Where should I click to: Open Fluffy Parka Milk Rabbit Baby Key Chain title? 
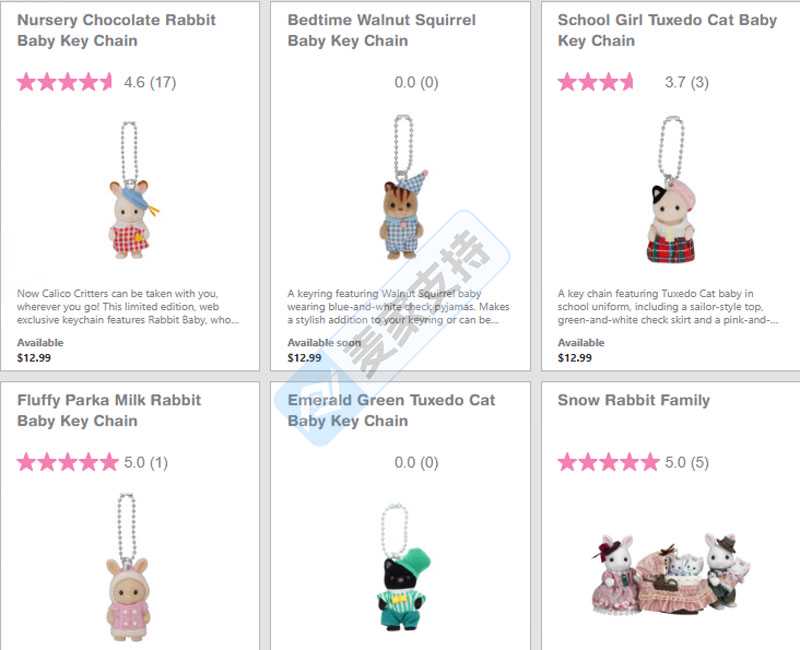109,410
